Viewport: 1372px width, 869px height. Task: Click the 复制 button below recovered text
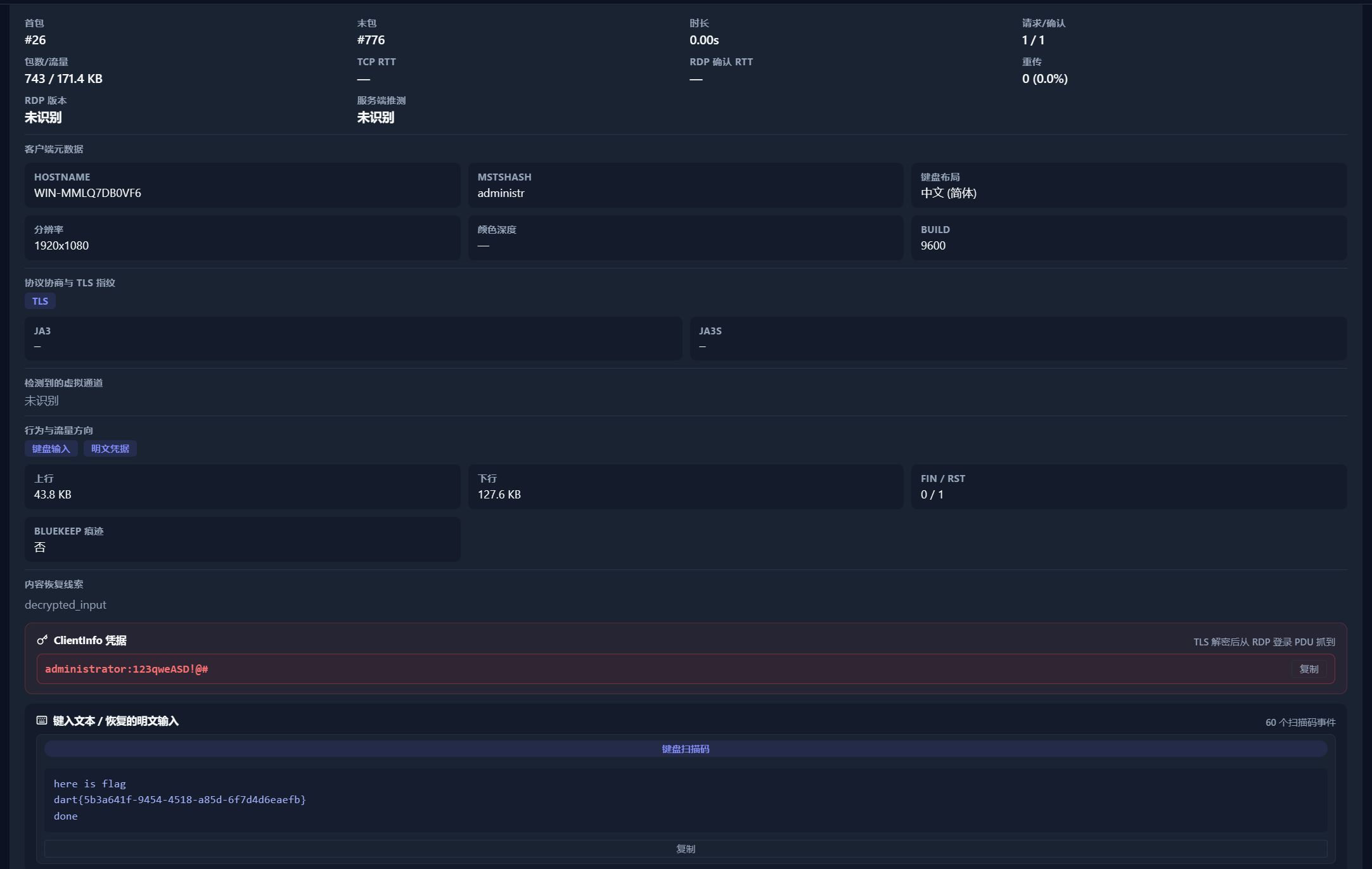click(x=686, y=849)
